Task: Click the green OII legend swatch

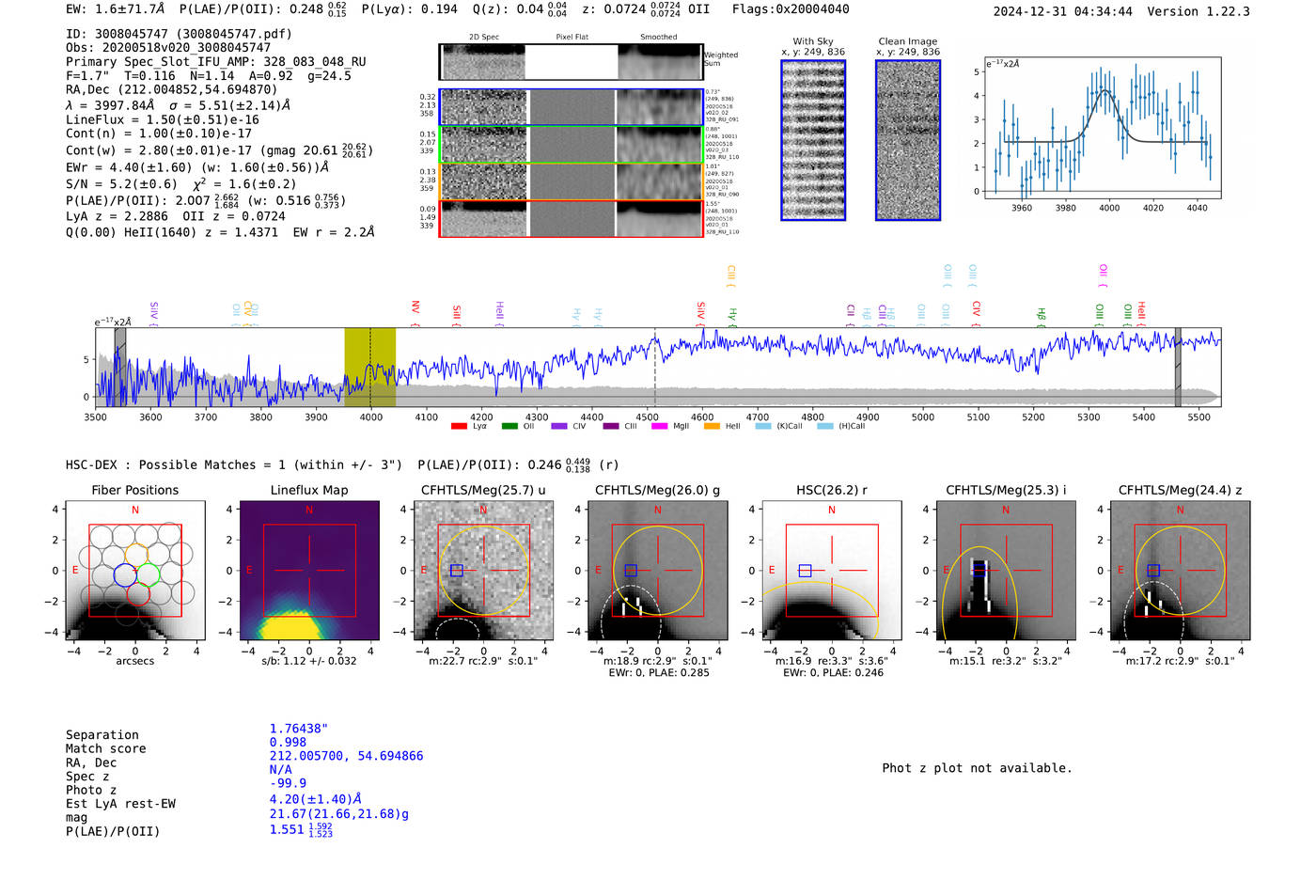Action: click(509, 427)
